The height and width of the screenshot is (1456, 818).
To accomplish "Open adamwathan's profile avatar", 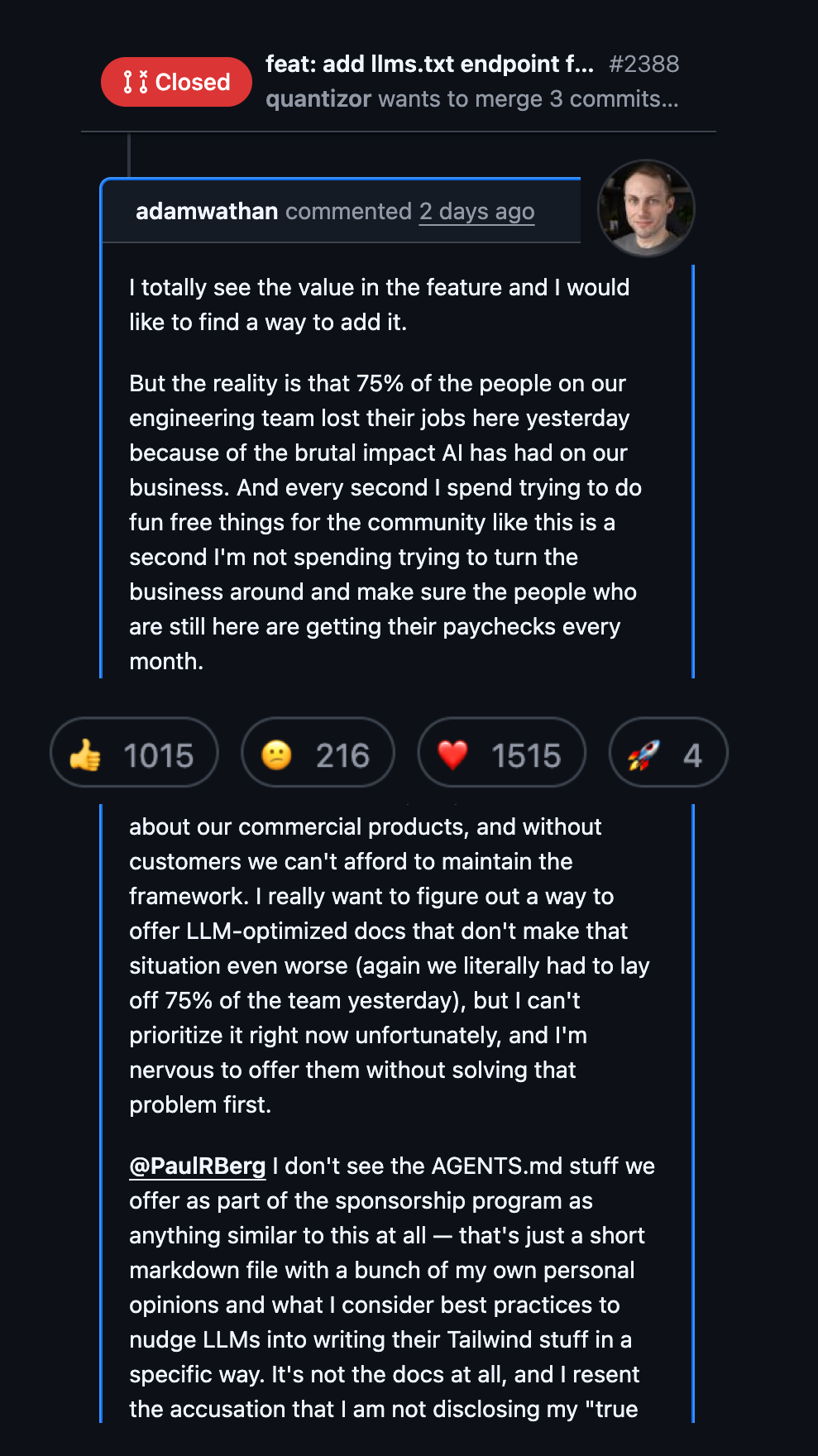I will coord(646,208).
